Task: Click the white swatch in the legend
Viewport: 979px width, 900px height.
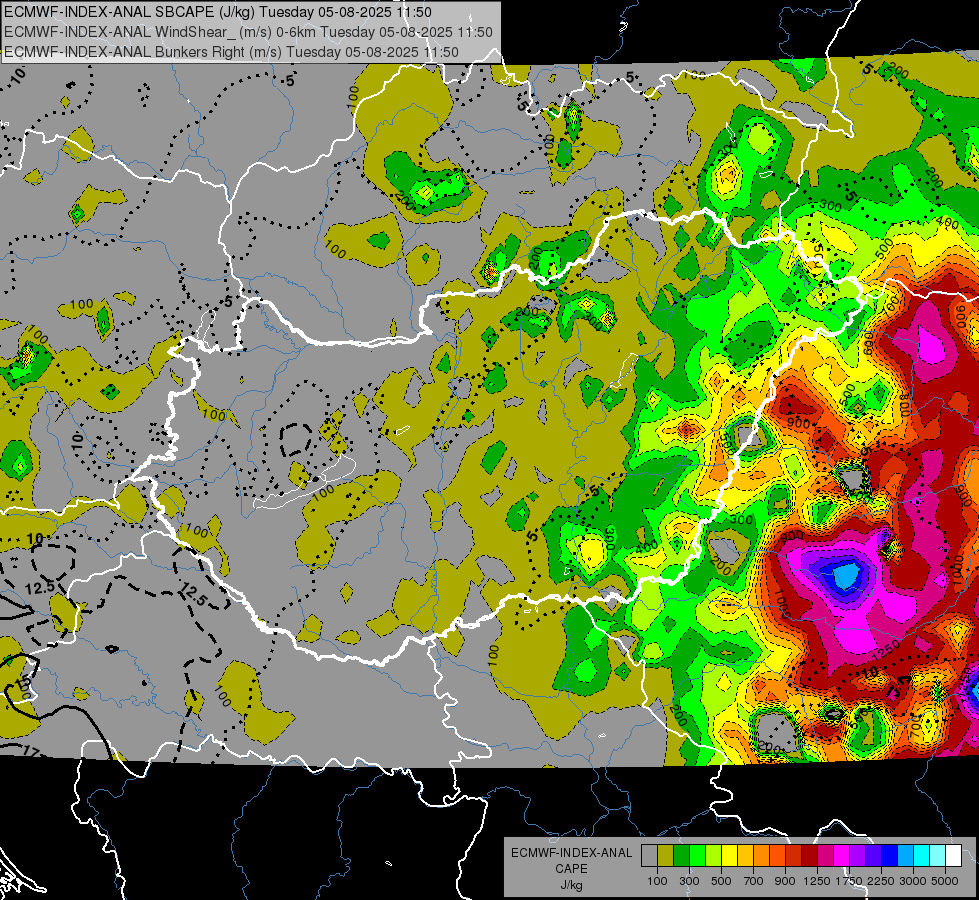Action: 954,856
